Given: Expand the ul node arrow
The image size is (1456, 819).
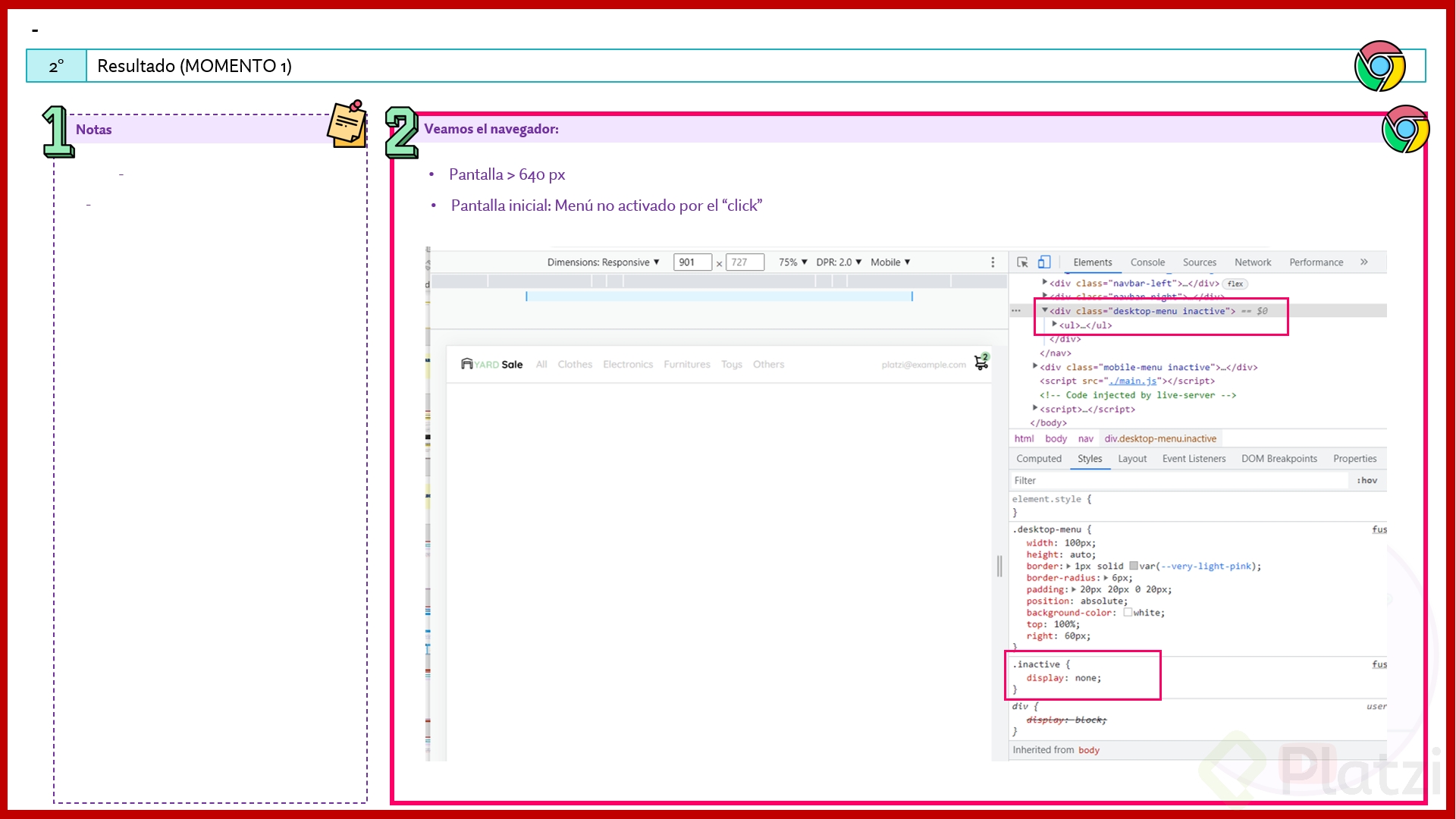Looking at the screenshot, I should point(1054,324).
